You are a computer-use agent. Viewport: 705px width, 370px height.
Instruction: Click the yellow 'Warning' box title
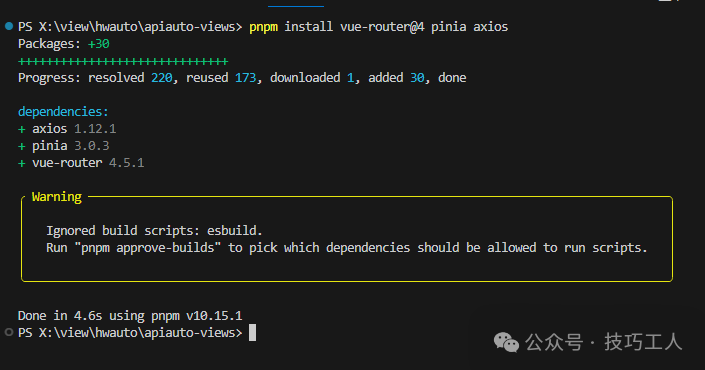(x=57, y=197)
